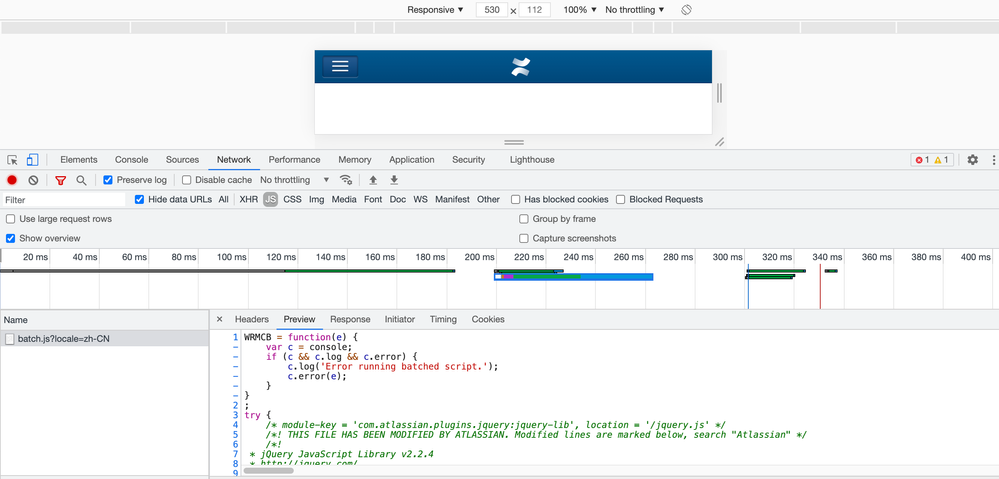Stop recording network log
This screenshot has height=479, width=999.
(11, 180)
